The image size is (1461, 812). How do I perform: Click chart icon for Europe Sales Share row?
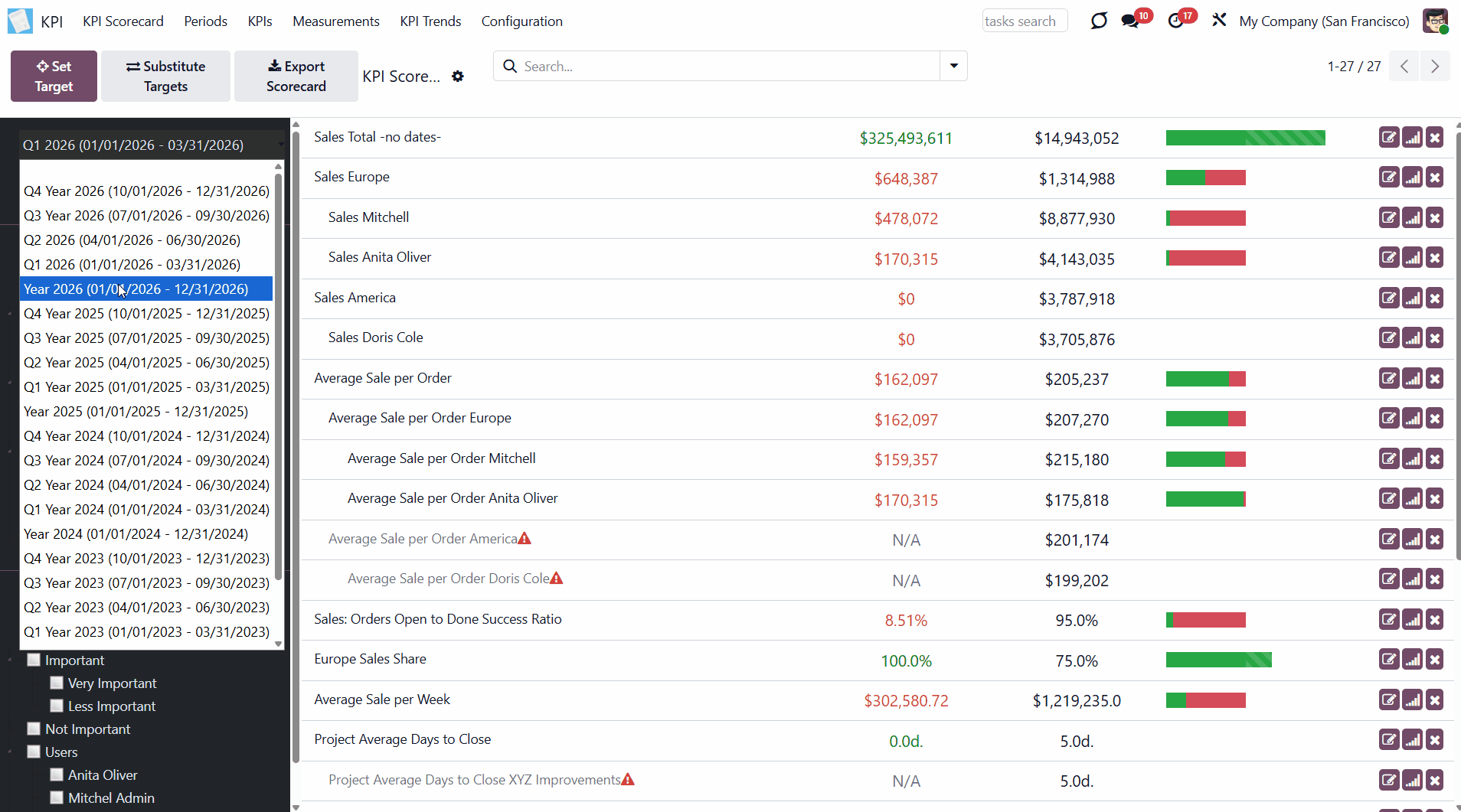[1412, 660]
